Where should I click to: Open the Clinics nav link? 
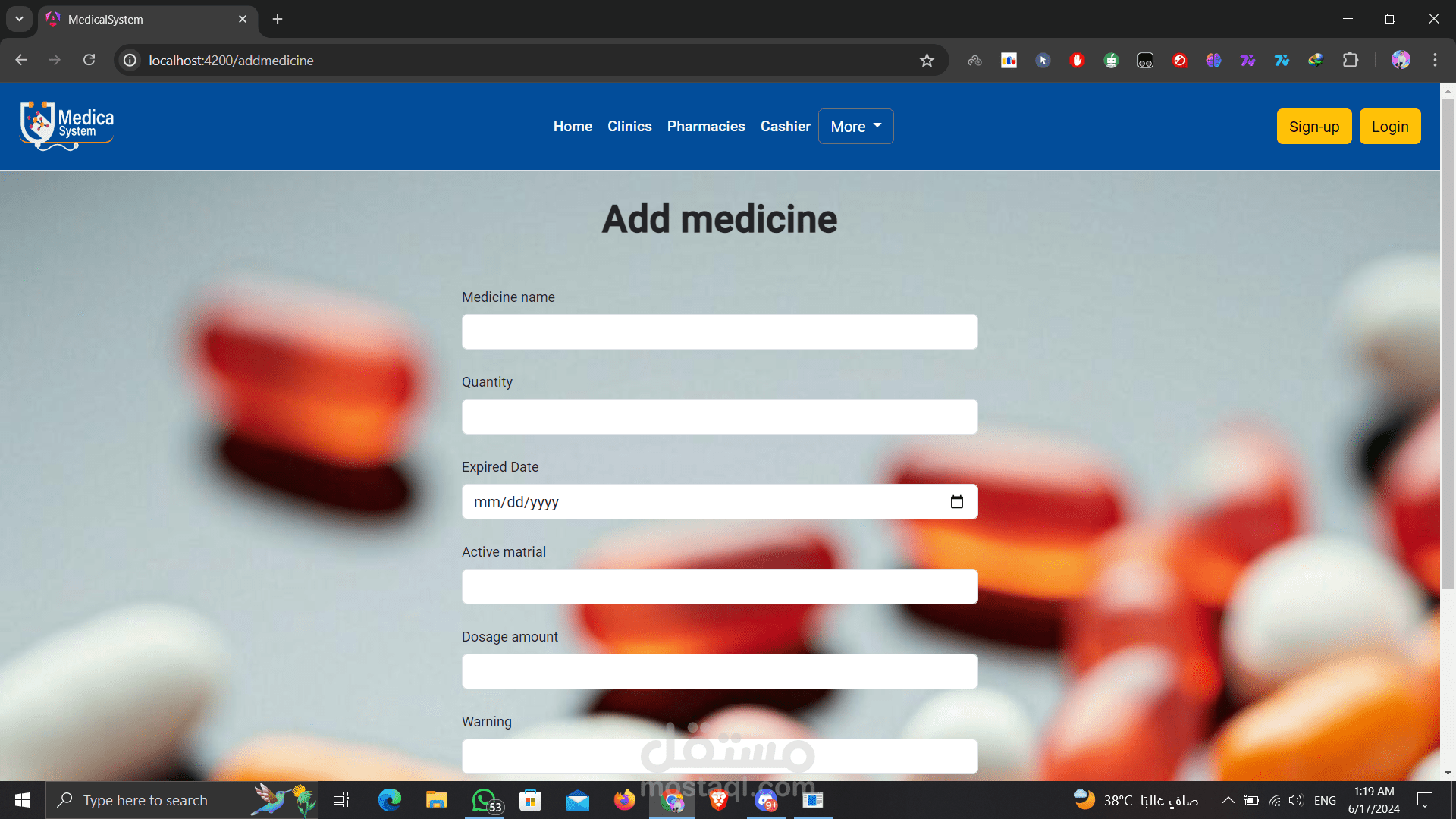pyautogui.click(x=629, y=127)
